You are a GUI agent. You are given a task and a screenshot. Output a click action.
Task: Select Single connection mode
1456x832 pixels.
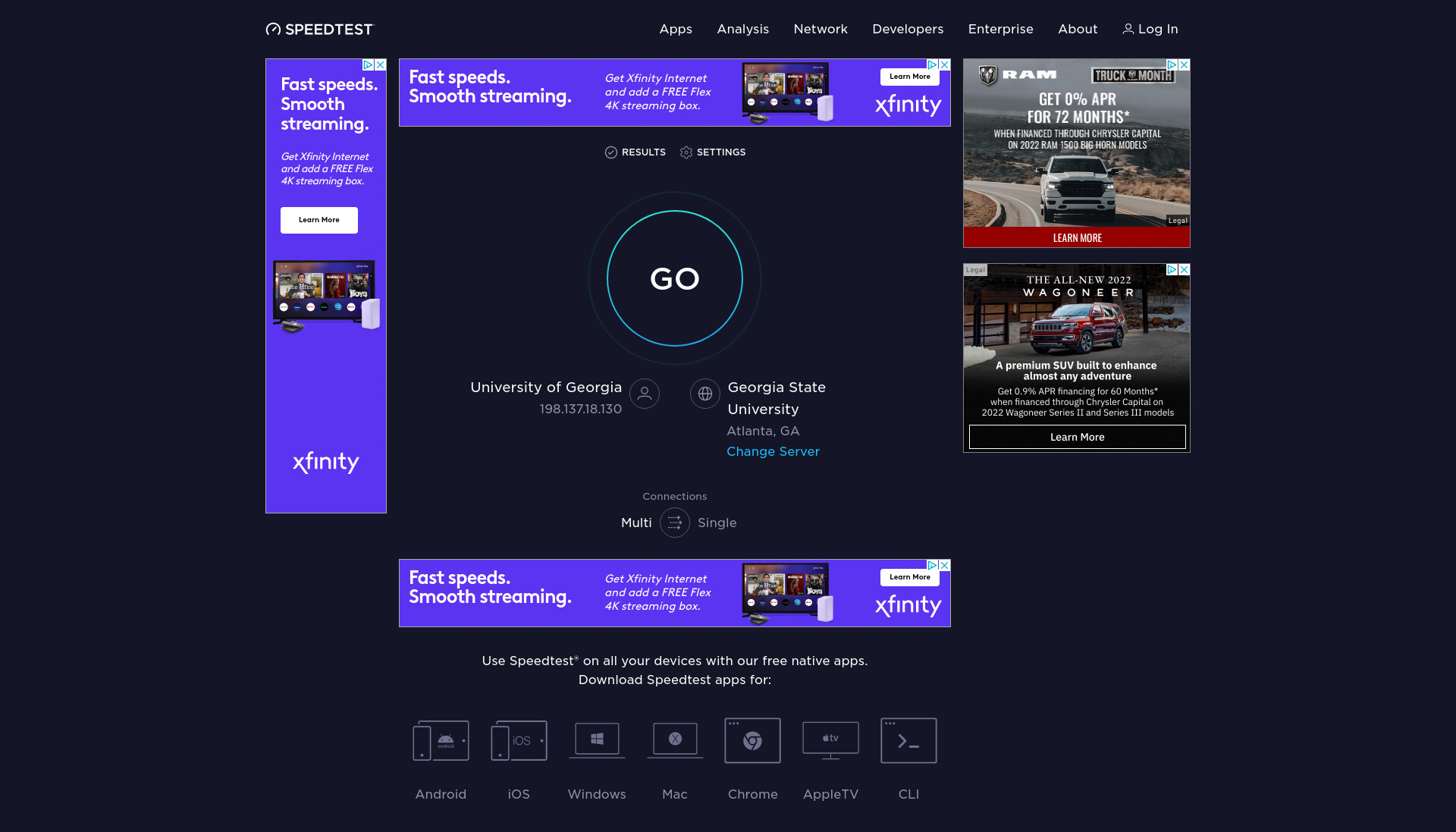[717, 523]
